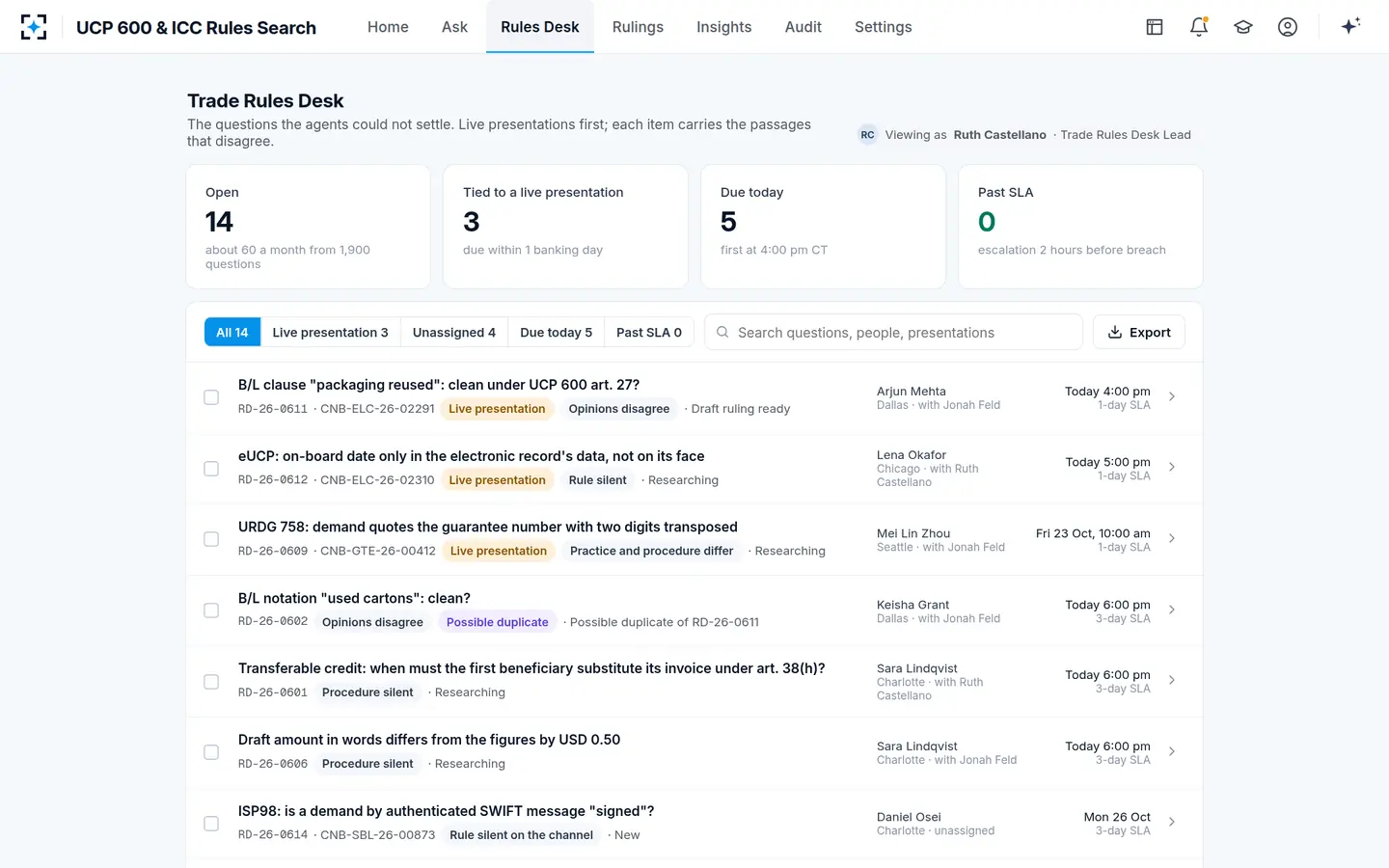Open the notifications bell
The image size is (1389, 868).
(x=1199, y=27)
